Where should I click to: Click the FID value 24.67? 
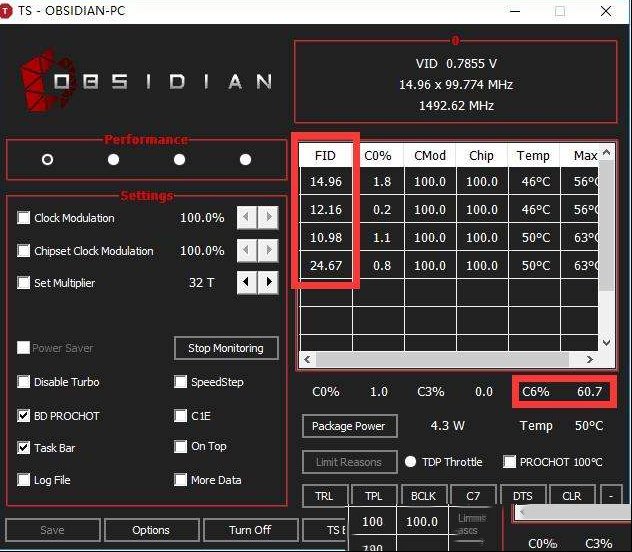click(x=326, y=266)
